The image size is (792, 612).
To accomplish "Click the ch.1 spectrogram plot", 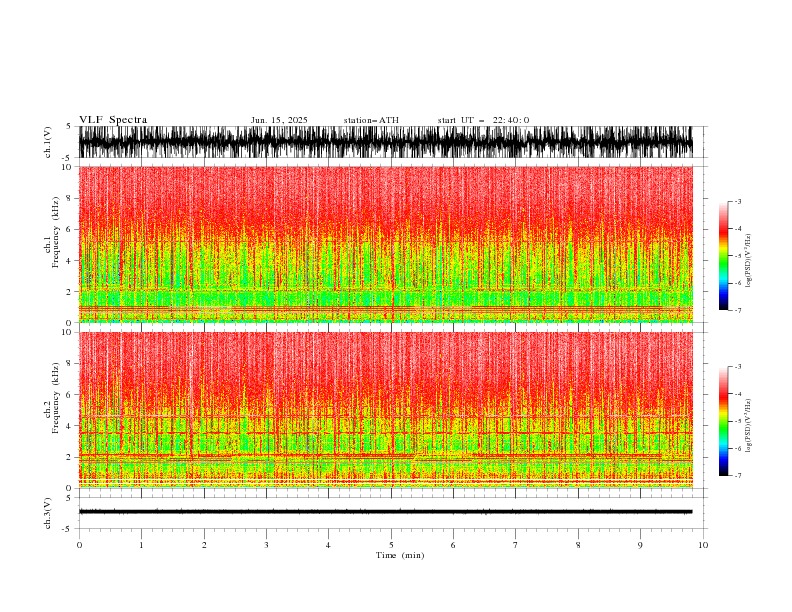I will (x=386, y=244).
